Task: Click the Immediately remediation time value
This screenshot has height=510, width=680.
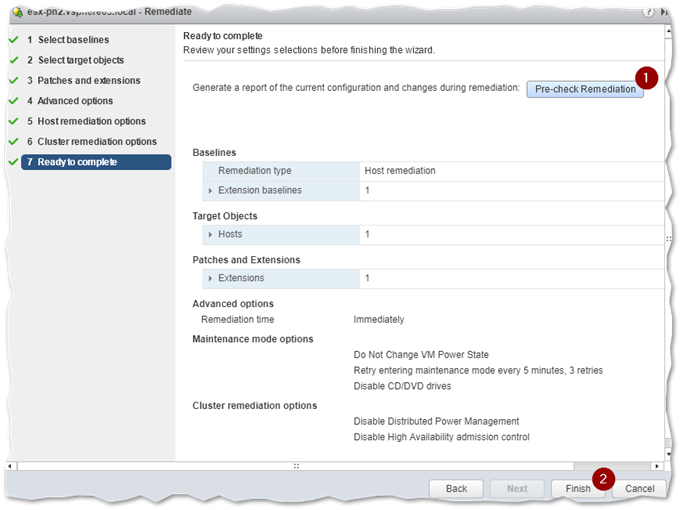Action: click(379, 320)
